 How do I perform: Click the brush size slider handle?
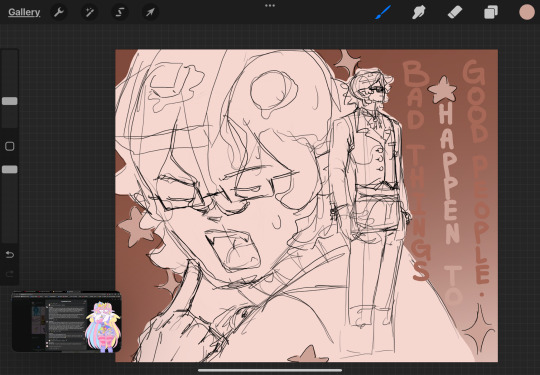(x=10, y=101)
